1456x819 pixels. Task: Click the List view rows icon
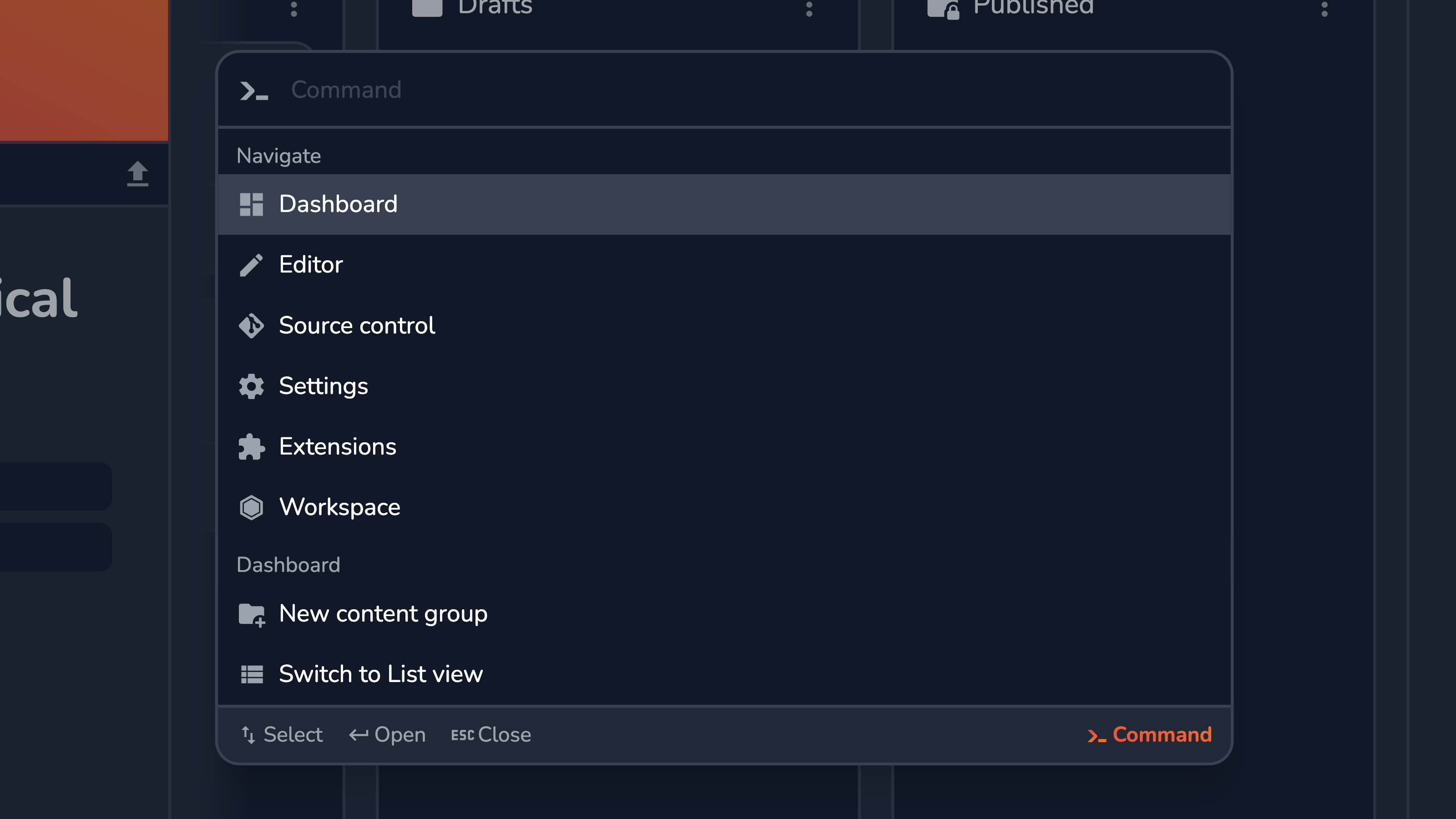252,674
